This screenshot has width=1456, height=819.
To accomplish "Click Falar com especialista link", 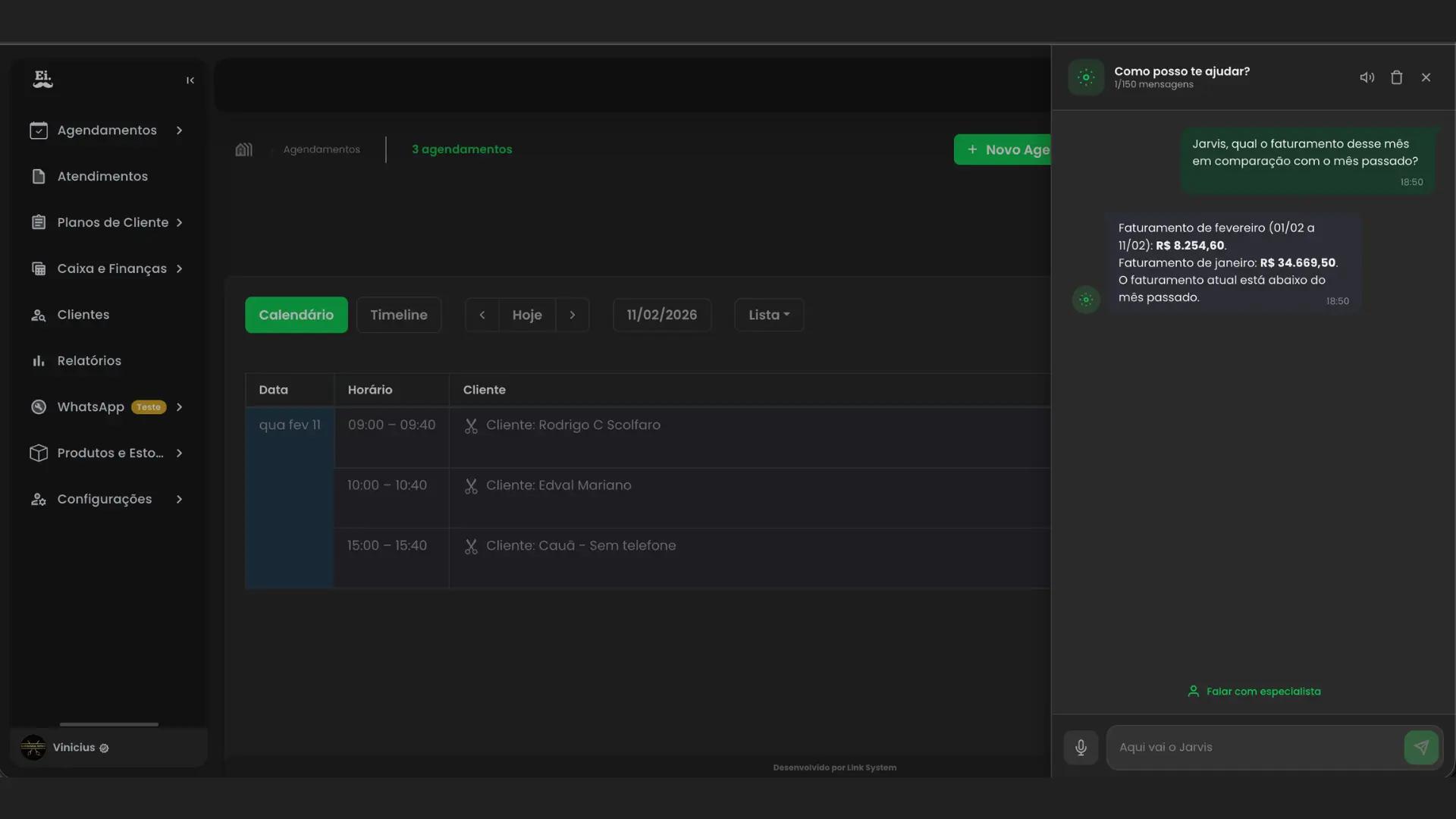I will coord(1254,692).
